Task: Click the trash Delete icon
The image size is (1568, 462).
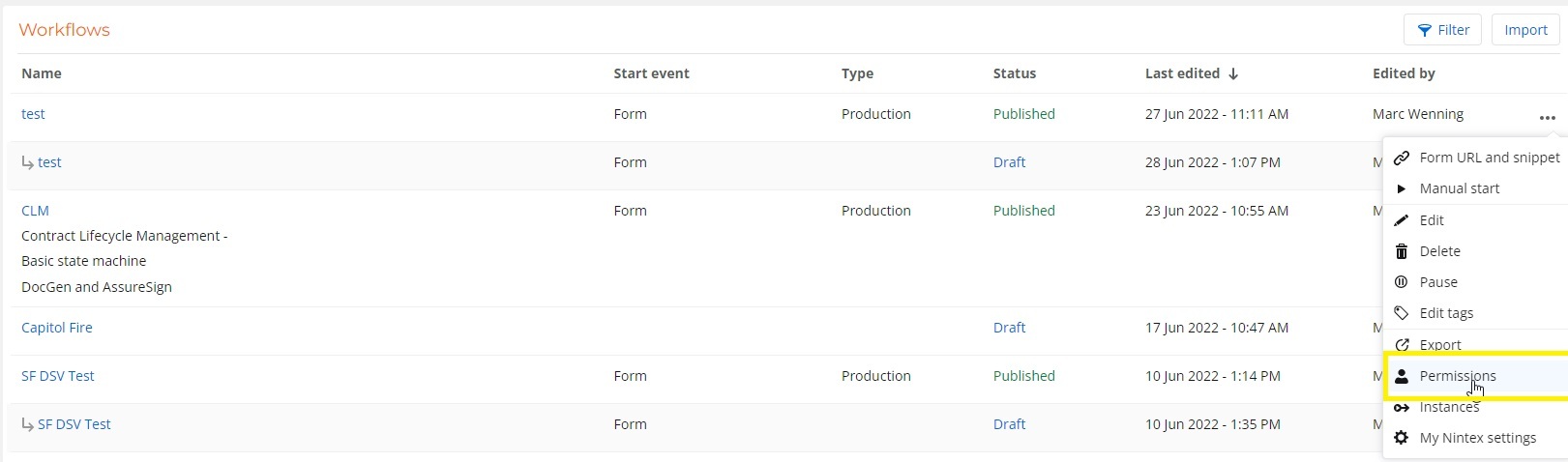Action: (x=1401, y=251)
